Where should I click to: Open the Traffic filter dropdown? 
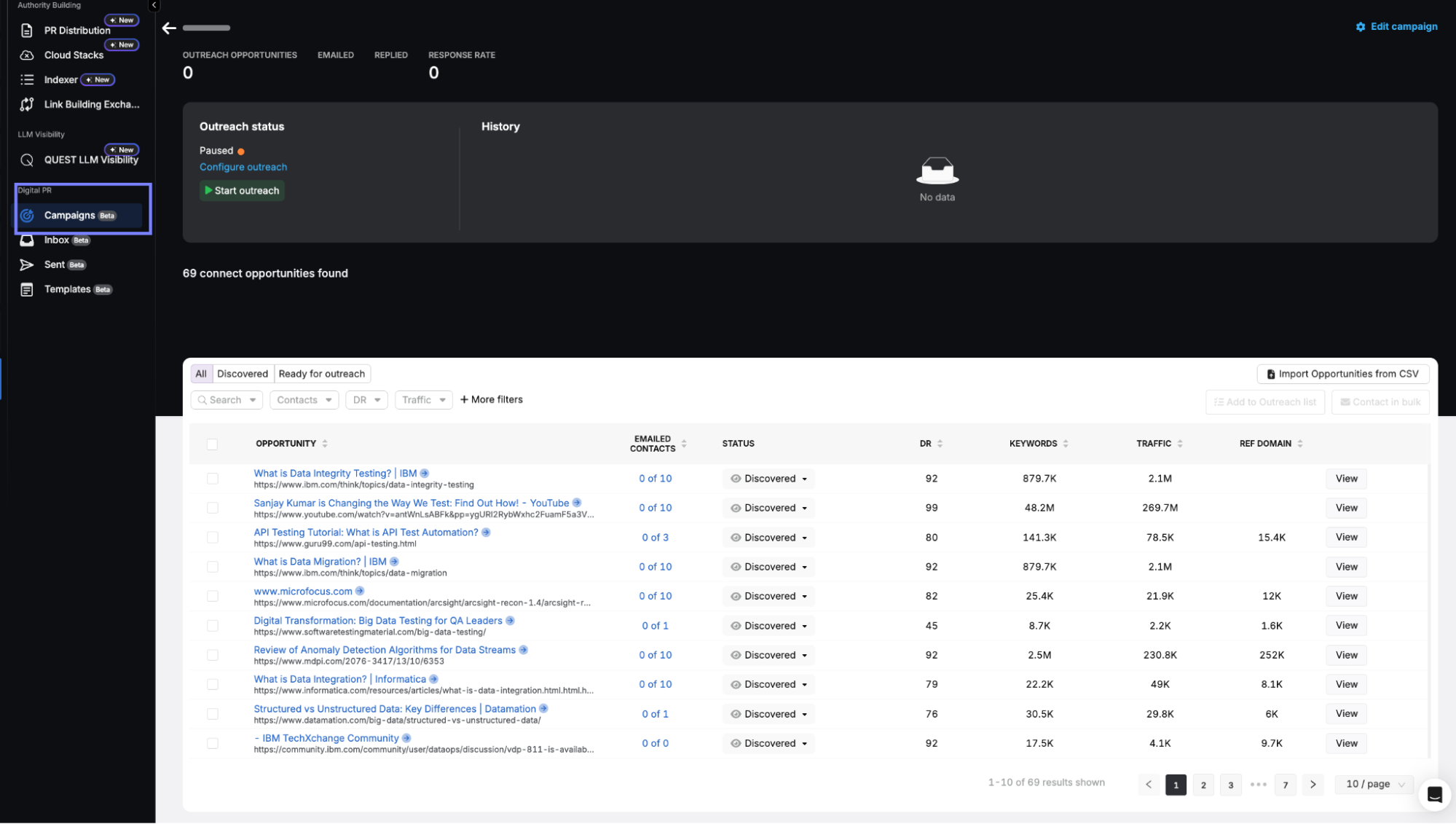click(423, 399)
